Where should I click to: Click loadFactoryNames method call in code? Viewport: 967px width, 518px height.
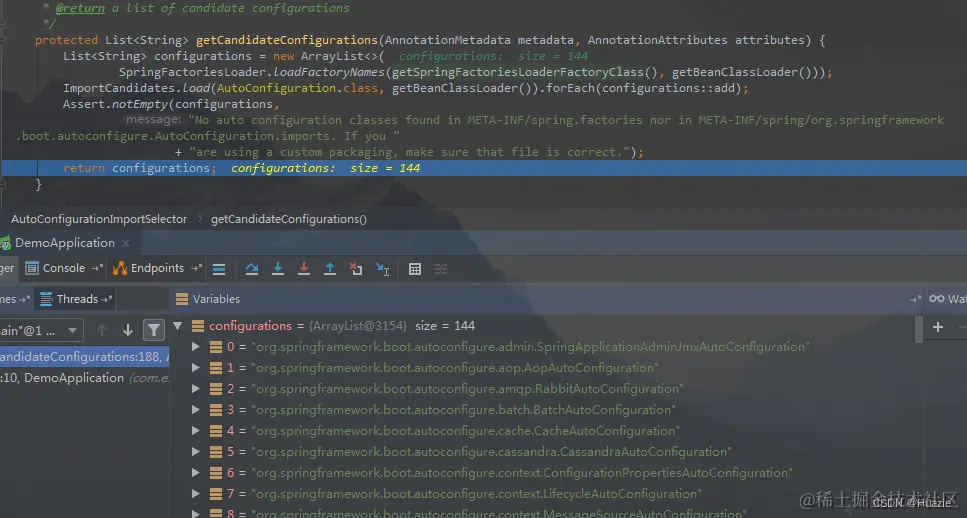click(330, 72)
